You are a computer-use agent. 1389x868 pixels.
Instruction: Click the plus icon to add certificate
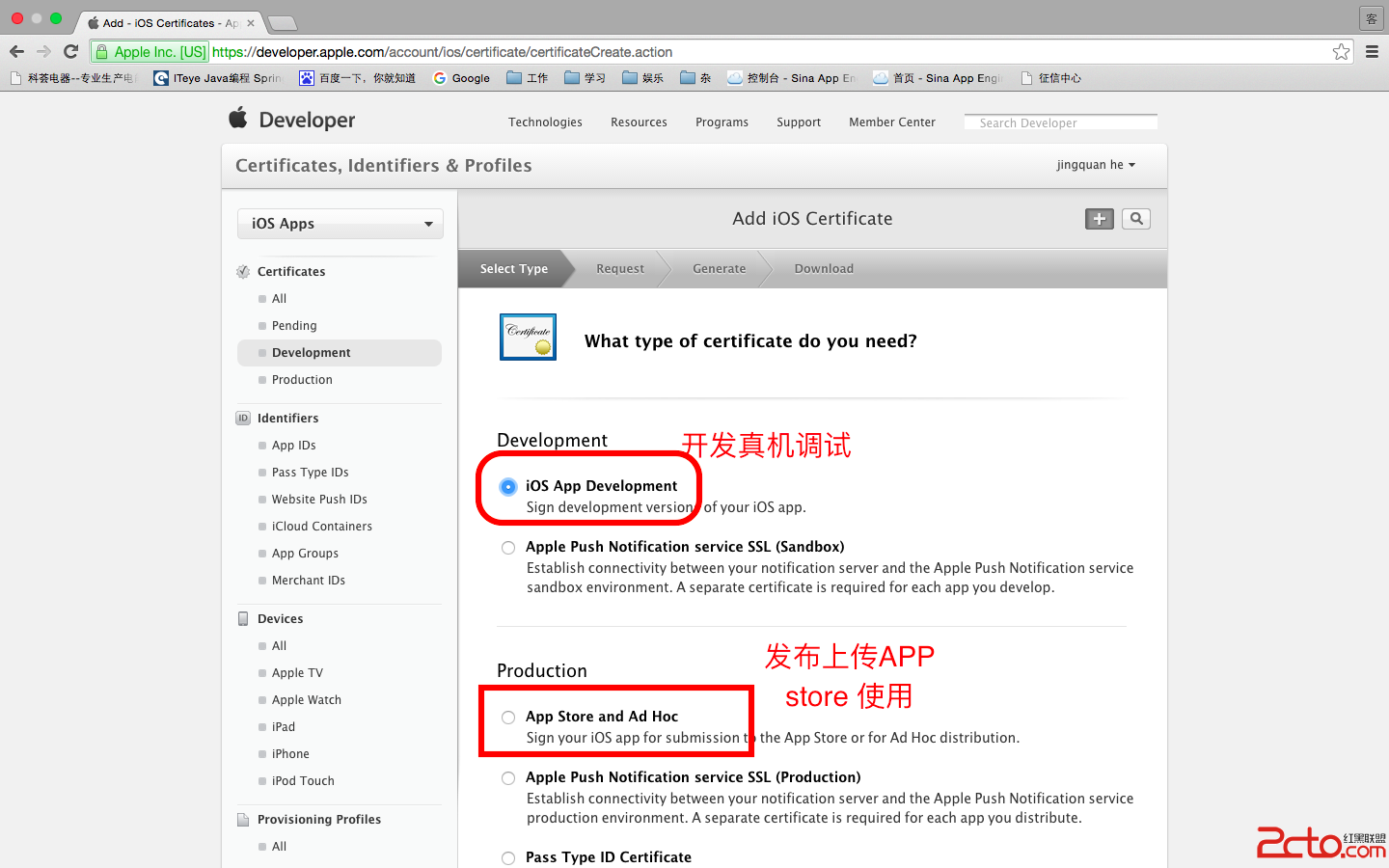click(x=1100, y=219)
